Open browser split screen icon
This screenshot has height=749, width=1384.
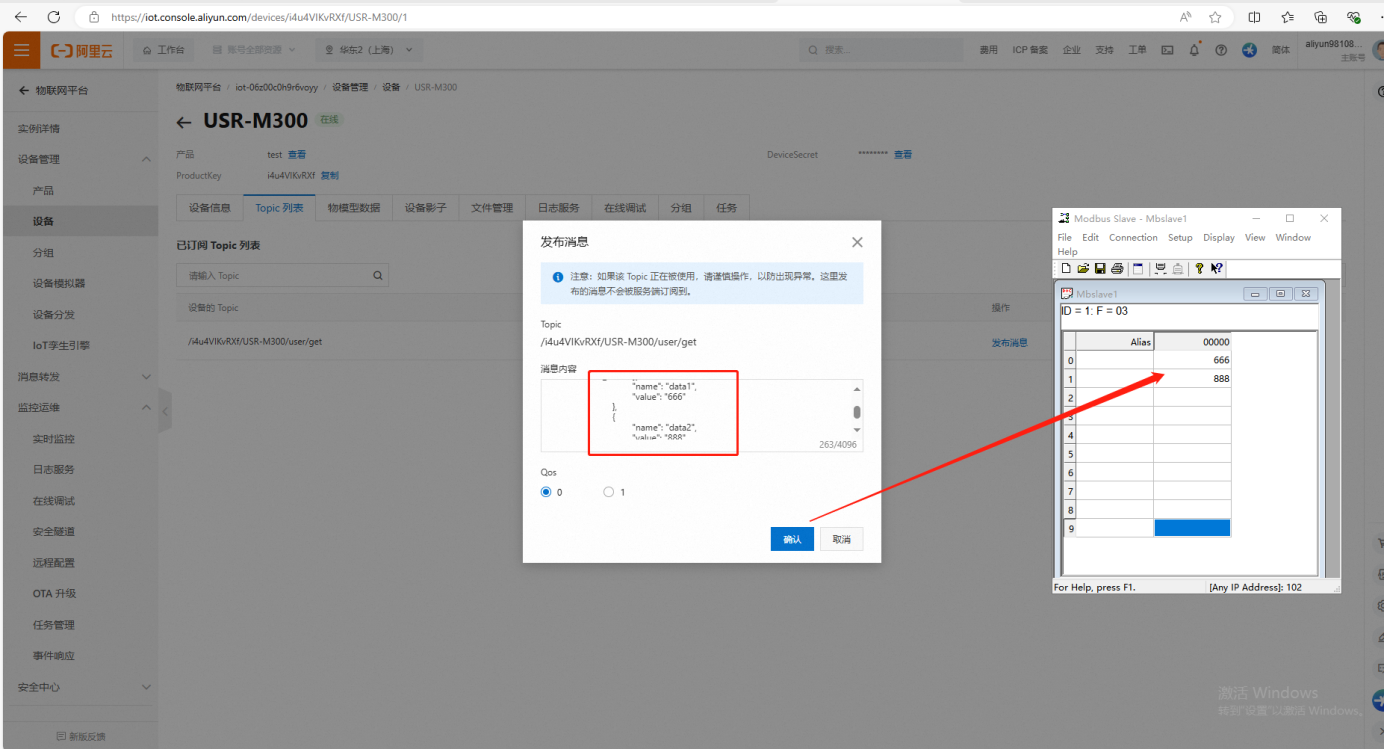click(1254, 17)
